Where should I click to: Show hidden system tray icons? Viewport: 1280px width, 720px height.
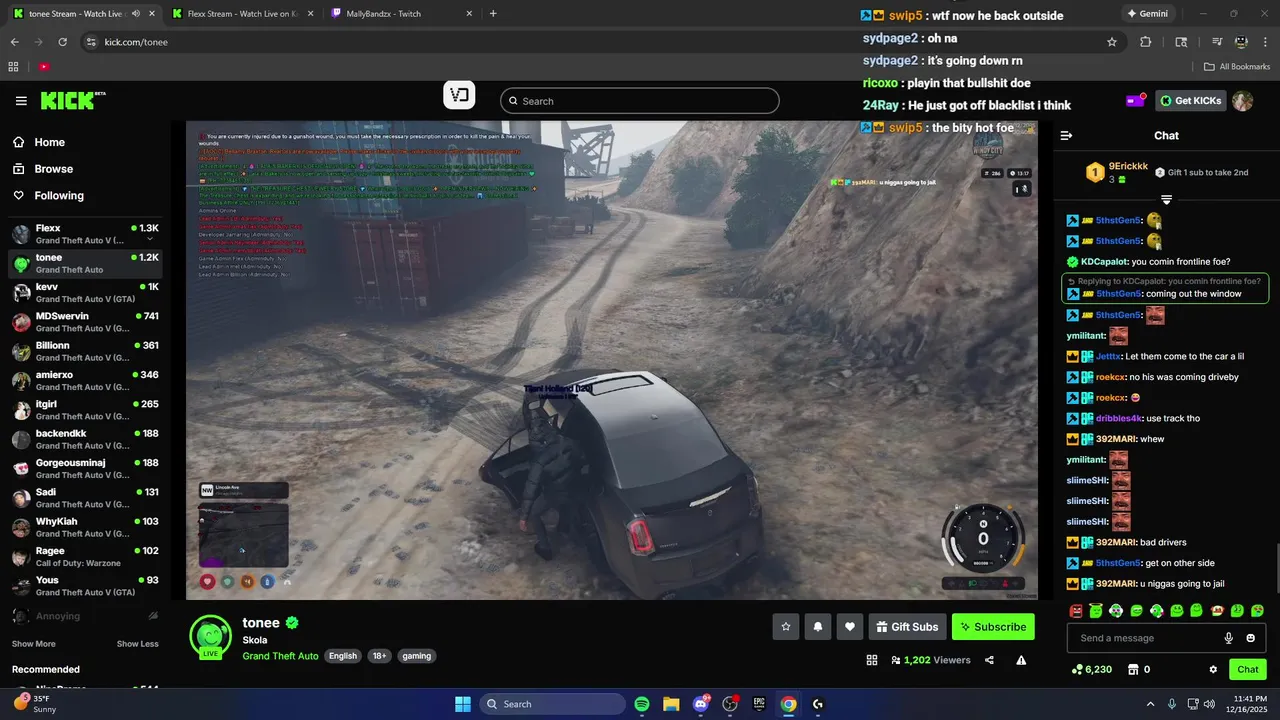coord(1150,704)
